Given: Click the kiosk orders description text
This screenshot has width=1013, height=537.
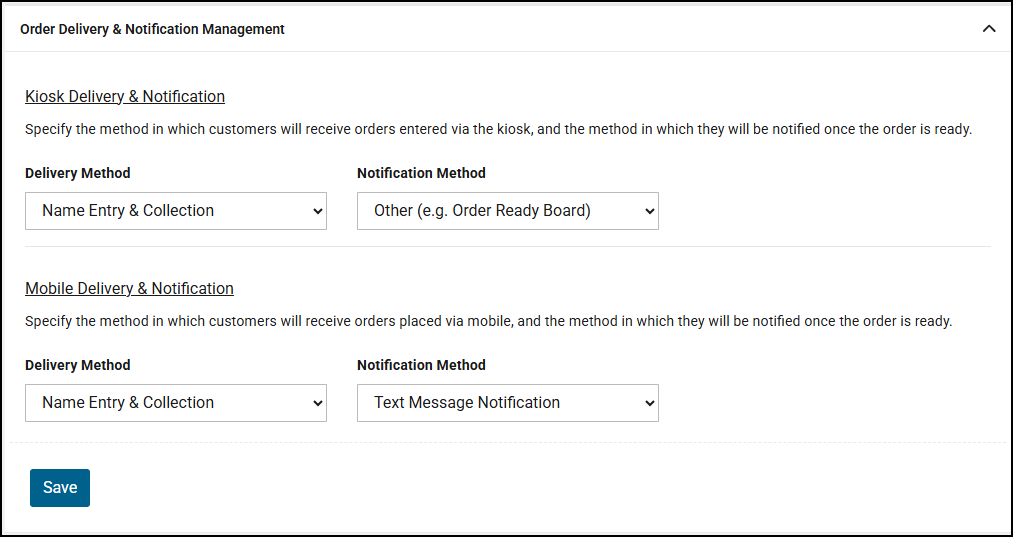Looking at the screenshot, I should point(498,129).
